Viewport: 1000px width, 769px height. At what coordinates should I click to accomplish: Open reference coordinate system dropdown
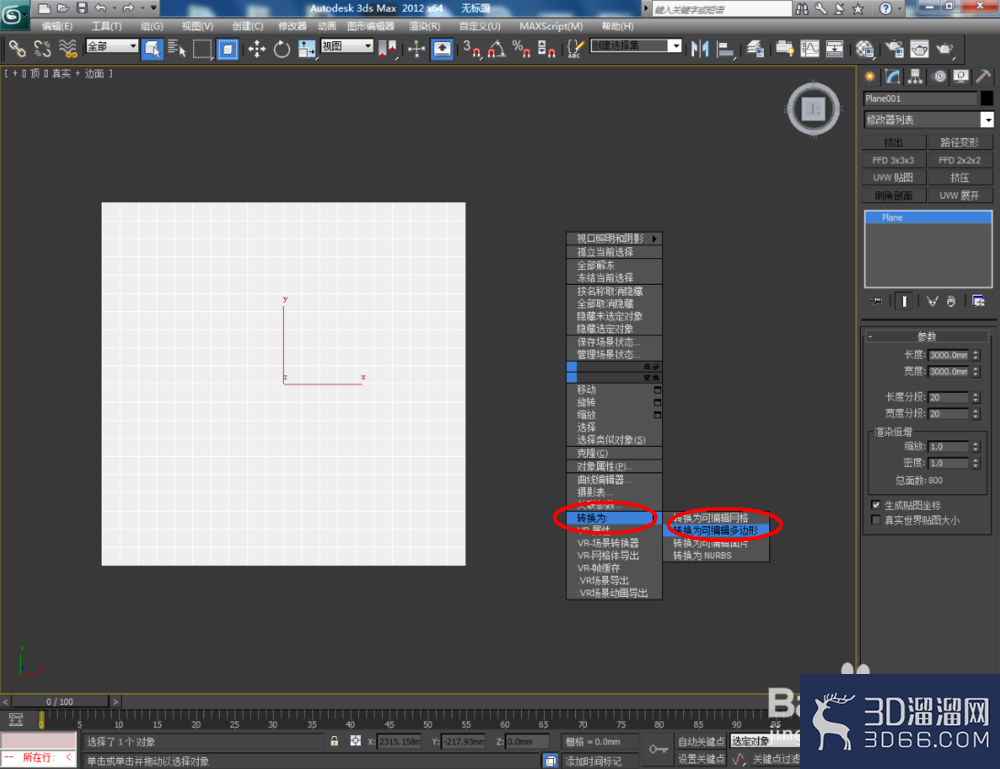click(x=347, y=46)
